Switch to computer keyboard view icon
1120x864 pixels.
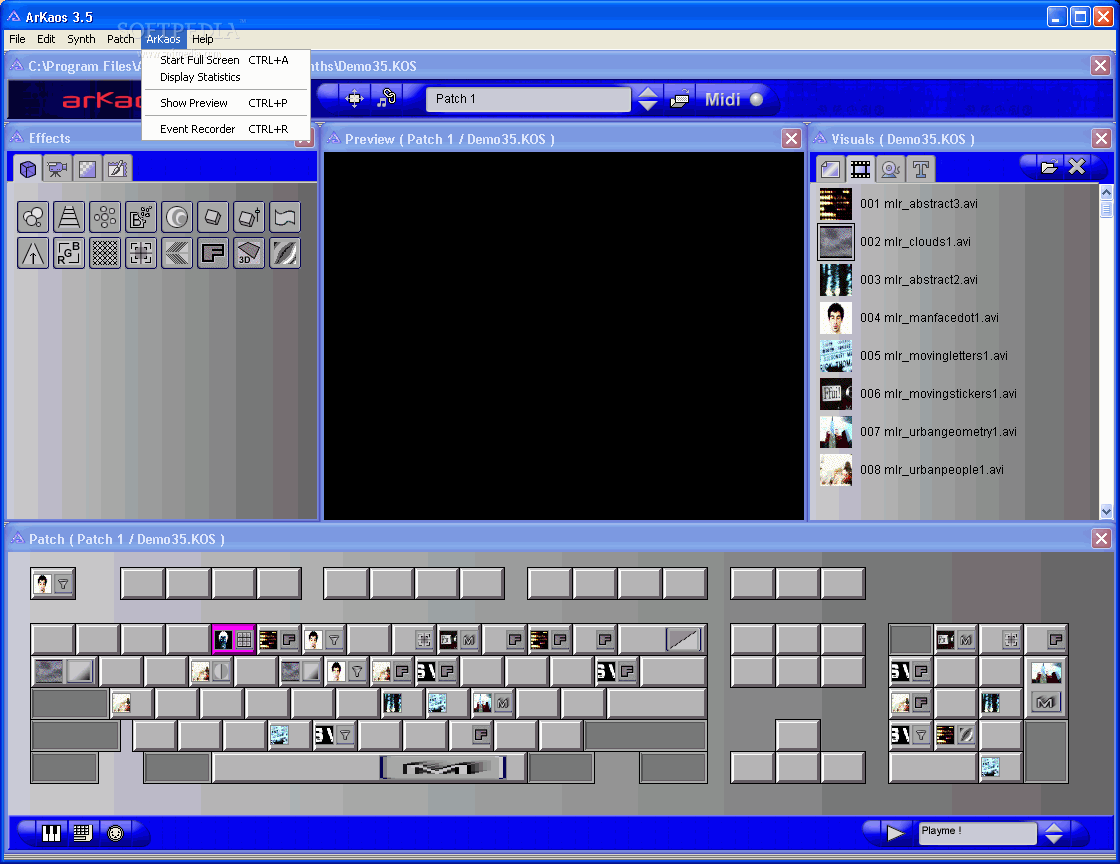83,833
